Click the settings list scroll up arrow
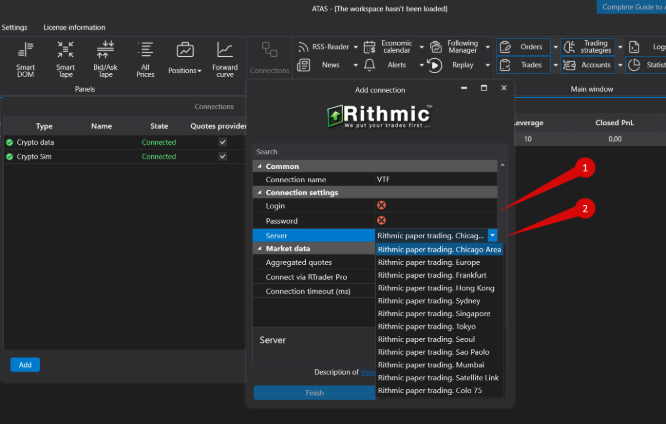 click(502, 165)
